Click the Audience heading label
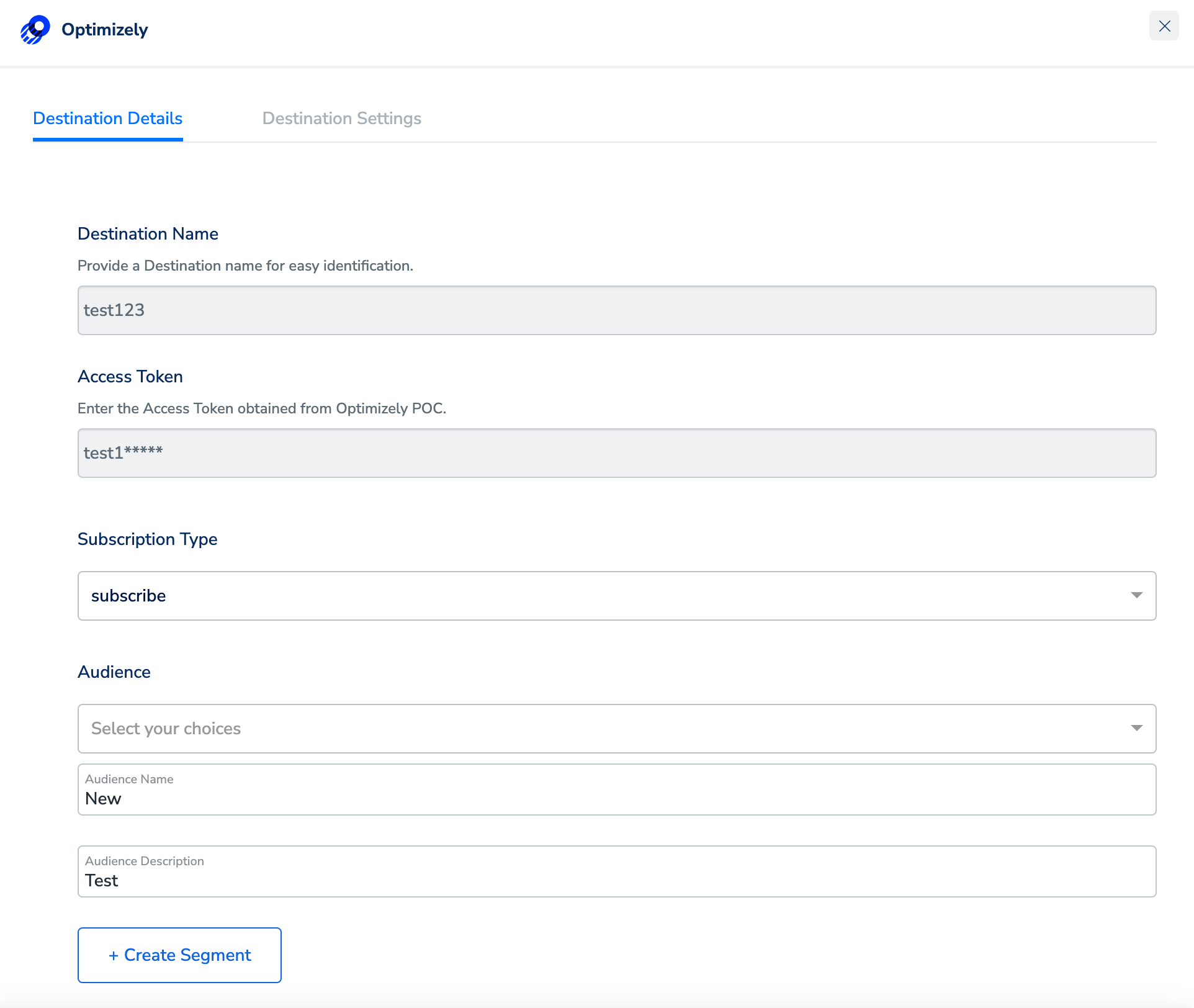1194x1008 pixels. (114, 672)
